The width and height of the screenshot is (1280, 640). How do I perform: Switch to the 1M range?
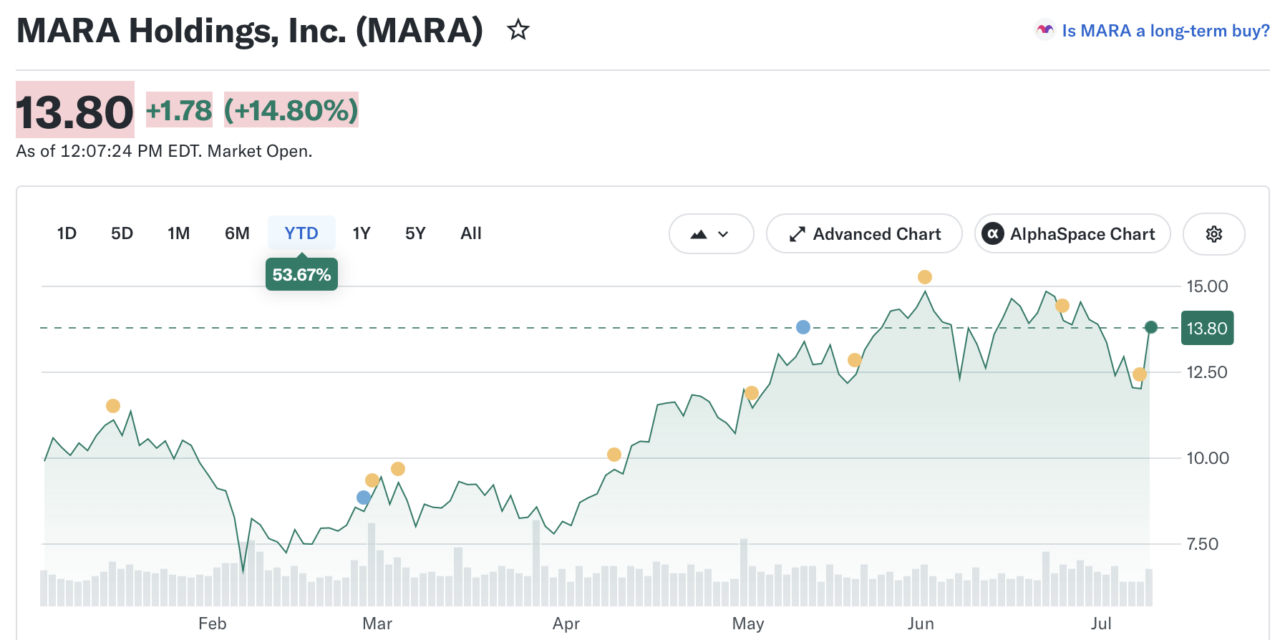(x=179, y=233)
